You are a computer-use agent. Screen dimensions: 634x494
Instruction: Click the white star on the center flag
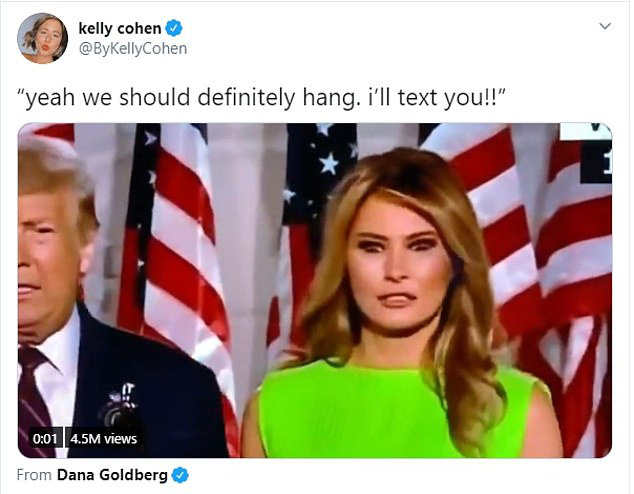point(328,163)
